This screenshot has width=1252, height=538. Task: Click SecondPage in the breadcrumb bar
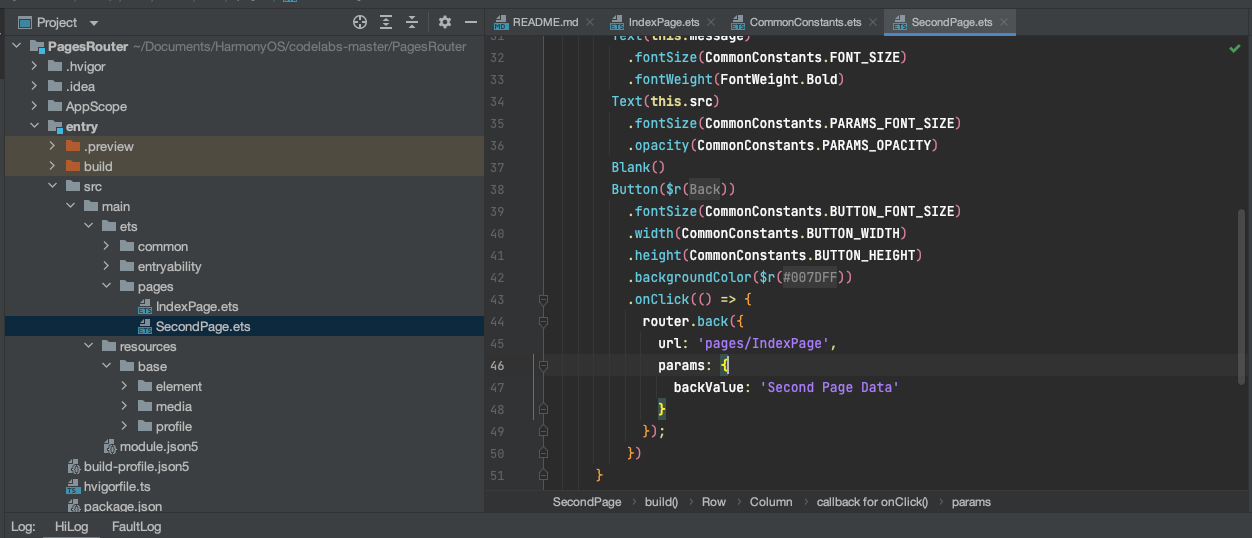click(x=587, y=502)
